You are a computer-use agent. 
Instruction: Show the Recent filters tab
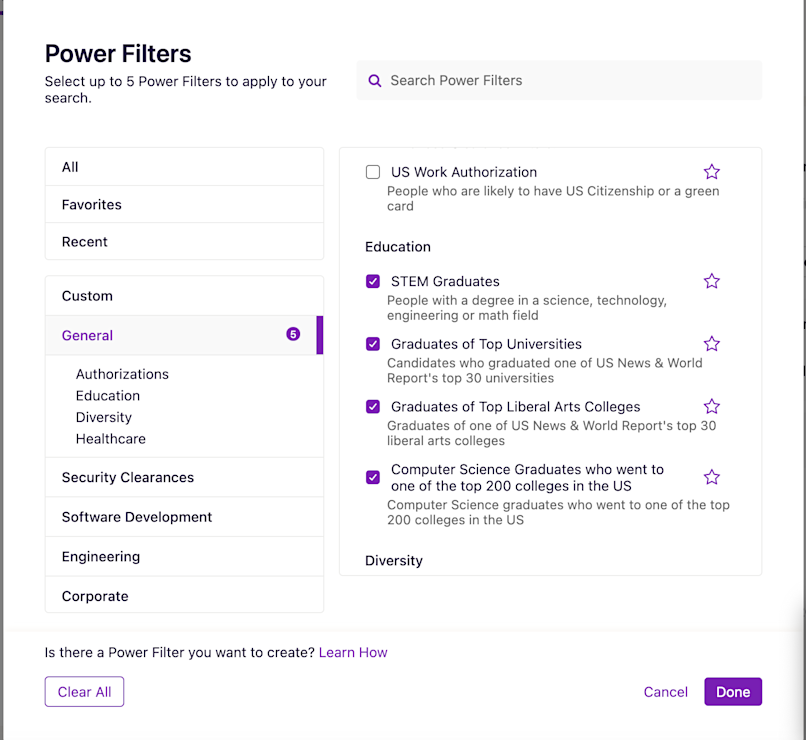85,242
